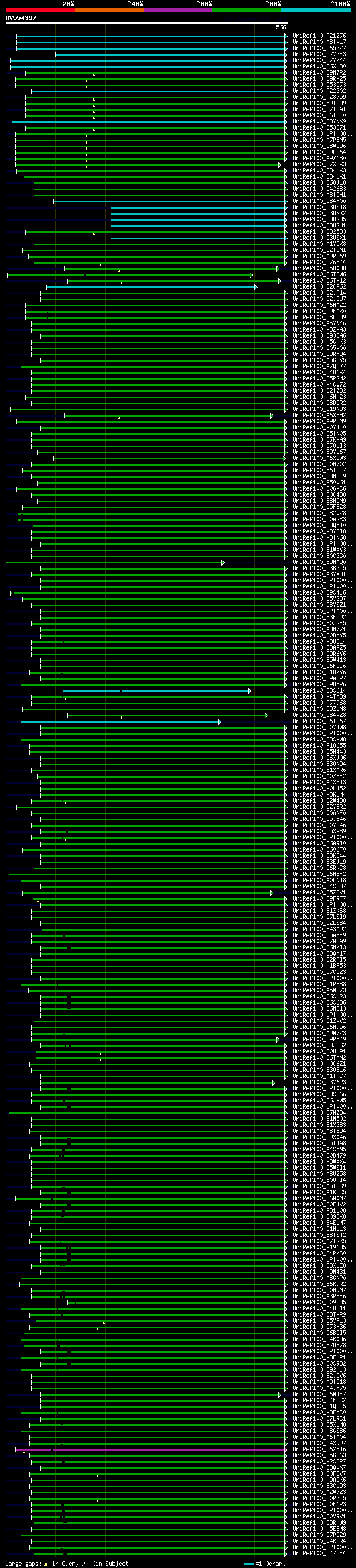The height and width of the screenshot is (1568, 356).
Task: Select label UniRef100_C5SPB9
Action: pyautogui.click(x=319, y=832)
